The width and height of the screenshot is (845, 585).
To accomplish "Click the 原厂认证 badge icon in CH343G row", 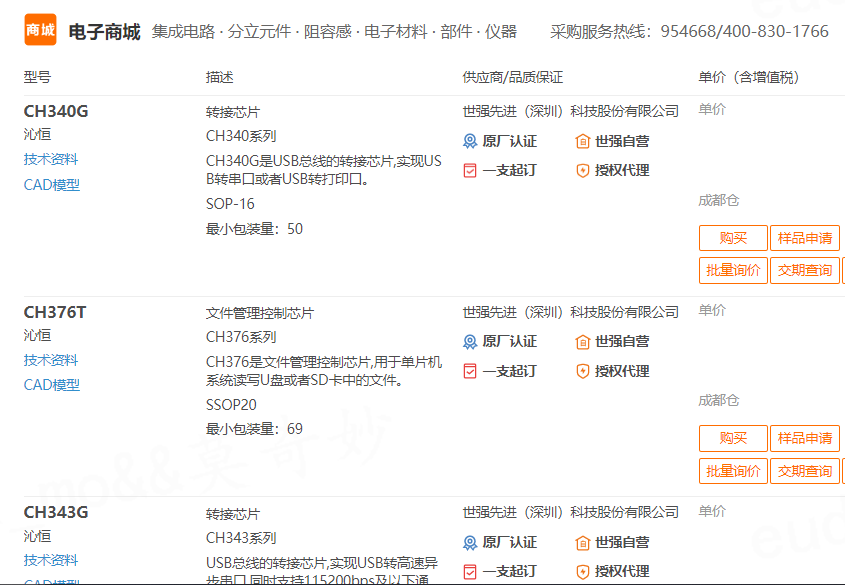I will pyautogui.click(x=470, y=542).
